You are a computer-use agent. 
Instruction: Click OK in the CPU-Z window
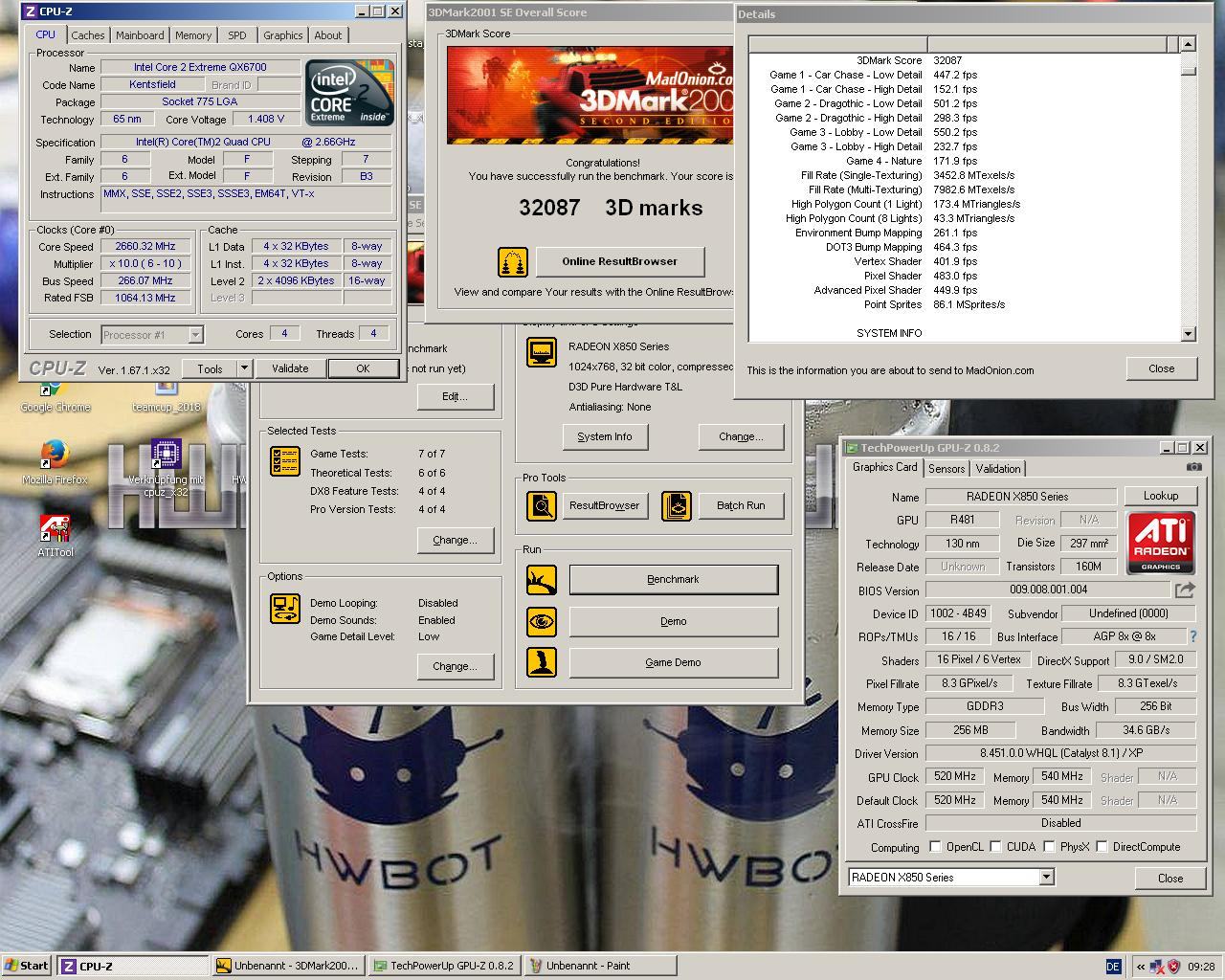click(x=363, y=368)
